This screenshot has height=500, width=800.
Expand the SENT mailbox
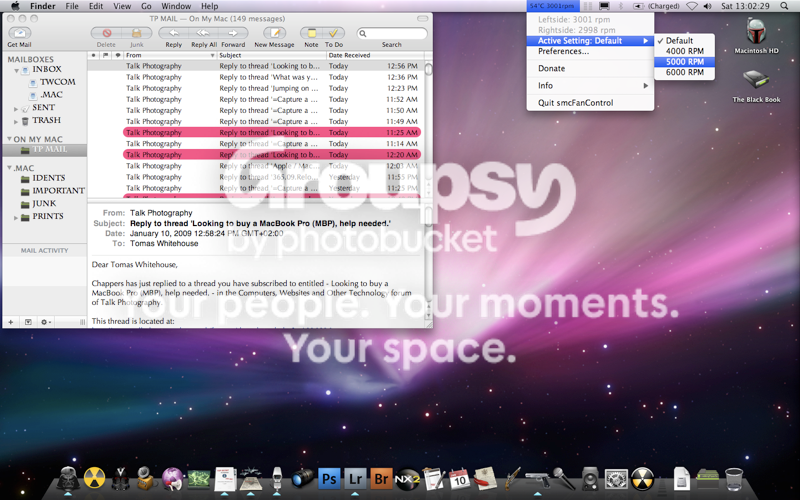[x=16, y=109]
